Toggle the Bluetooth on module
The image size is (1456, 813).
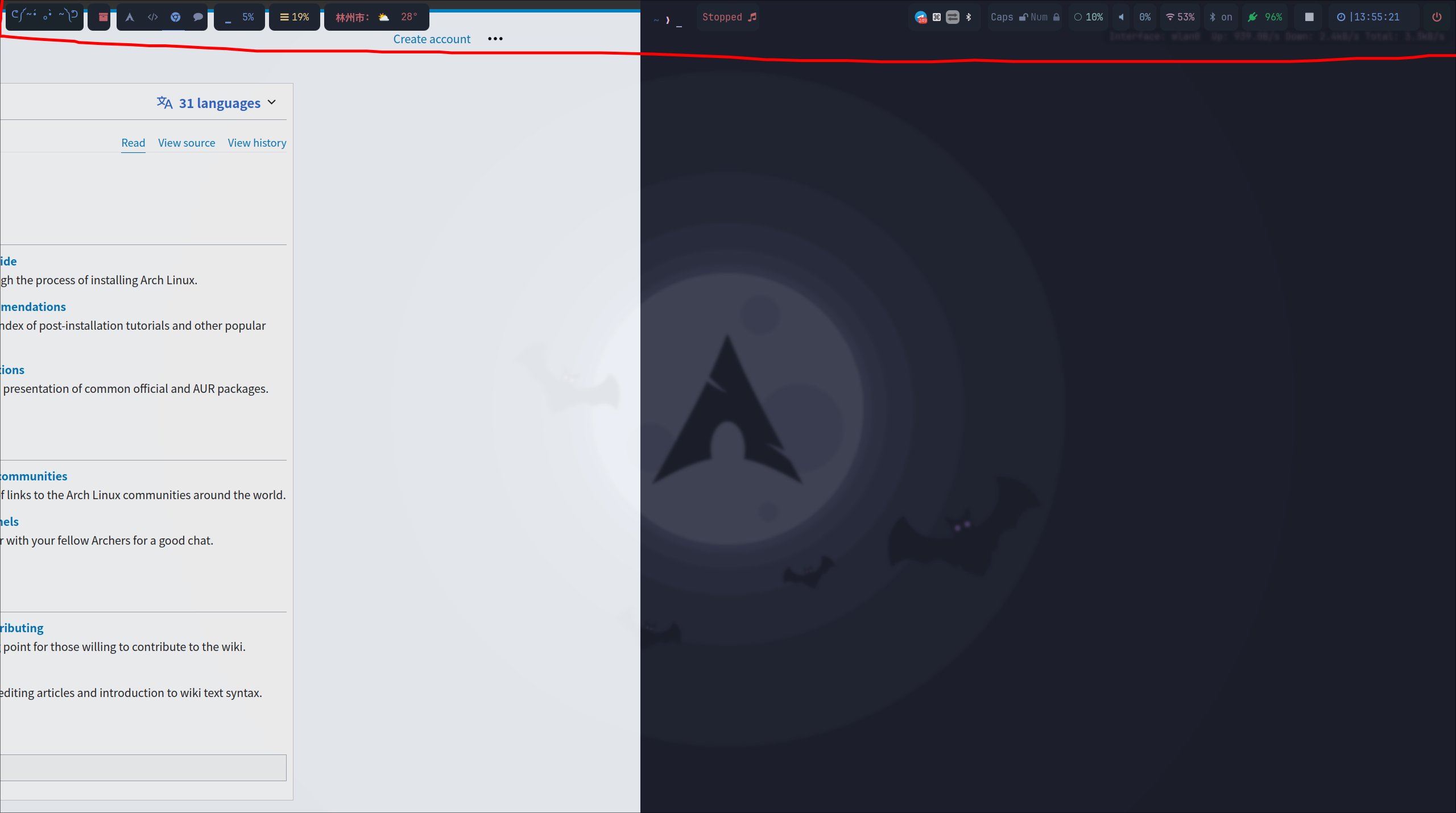(x=1222, y=17)
